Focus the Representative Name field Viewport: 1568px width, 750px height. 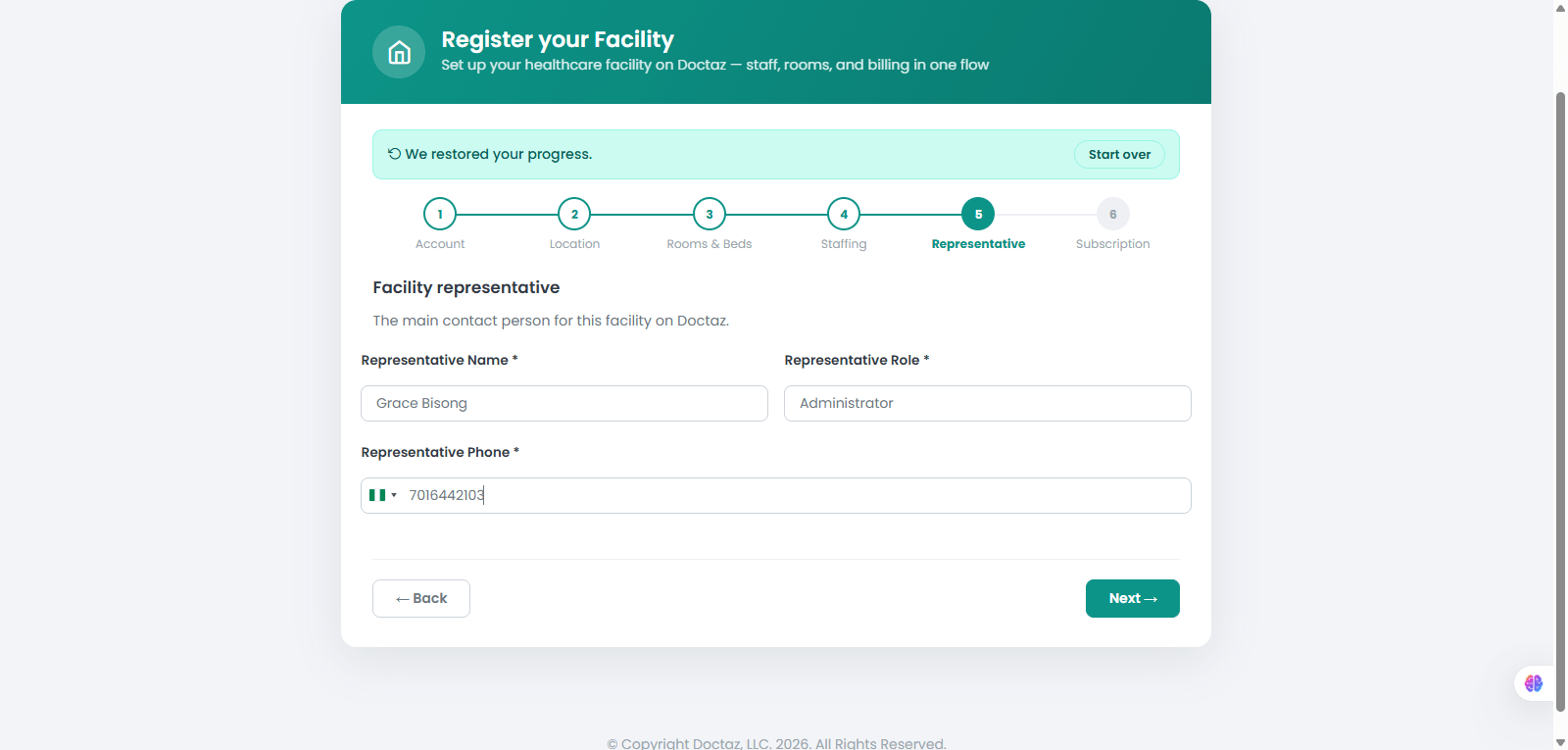click(x=564, y=403)
